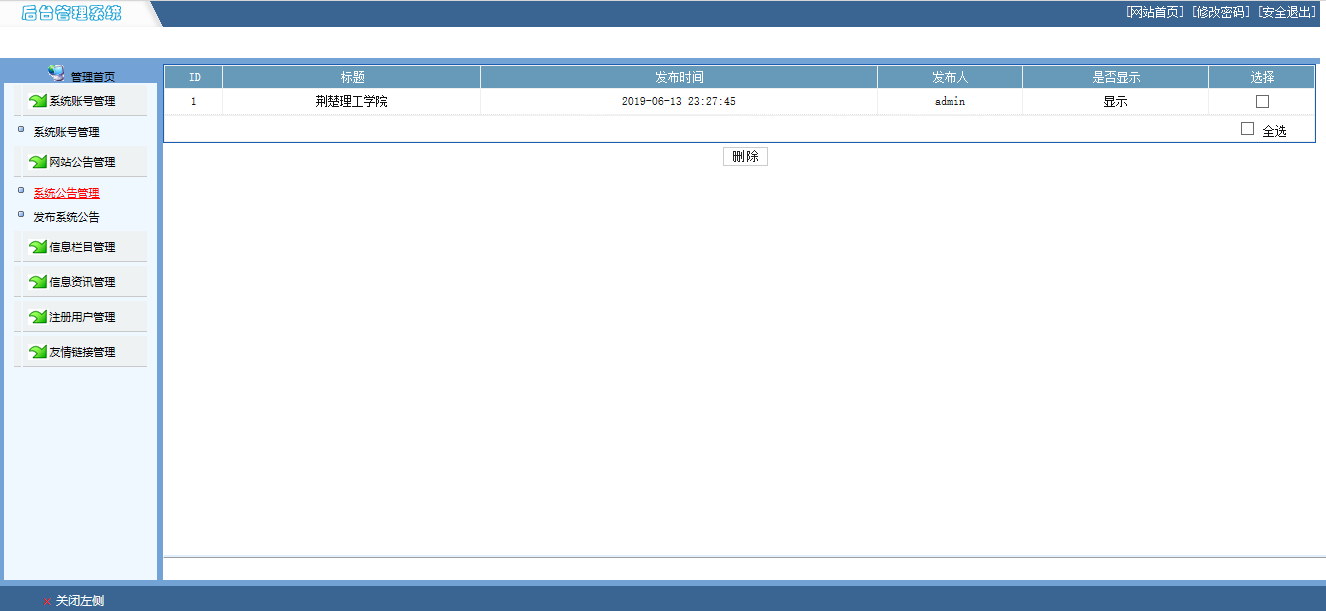This screenshot has height=611, width=1326.
Task: Click green arrow icon next to 网站公告管理
Action: pyautogui.click(x=38, y=162)
